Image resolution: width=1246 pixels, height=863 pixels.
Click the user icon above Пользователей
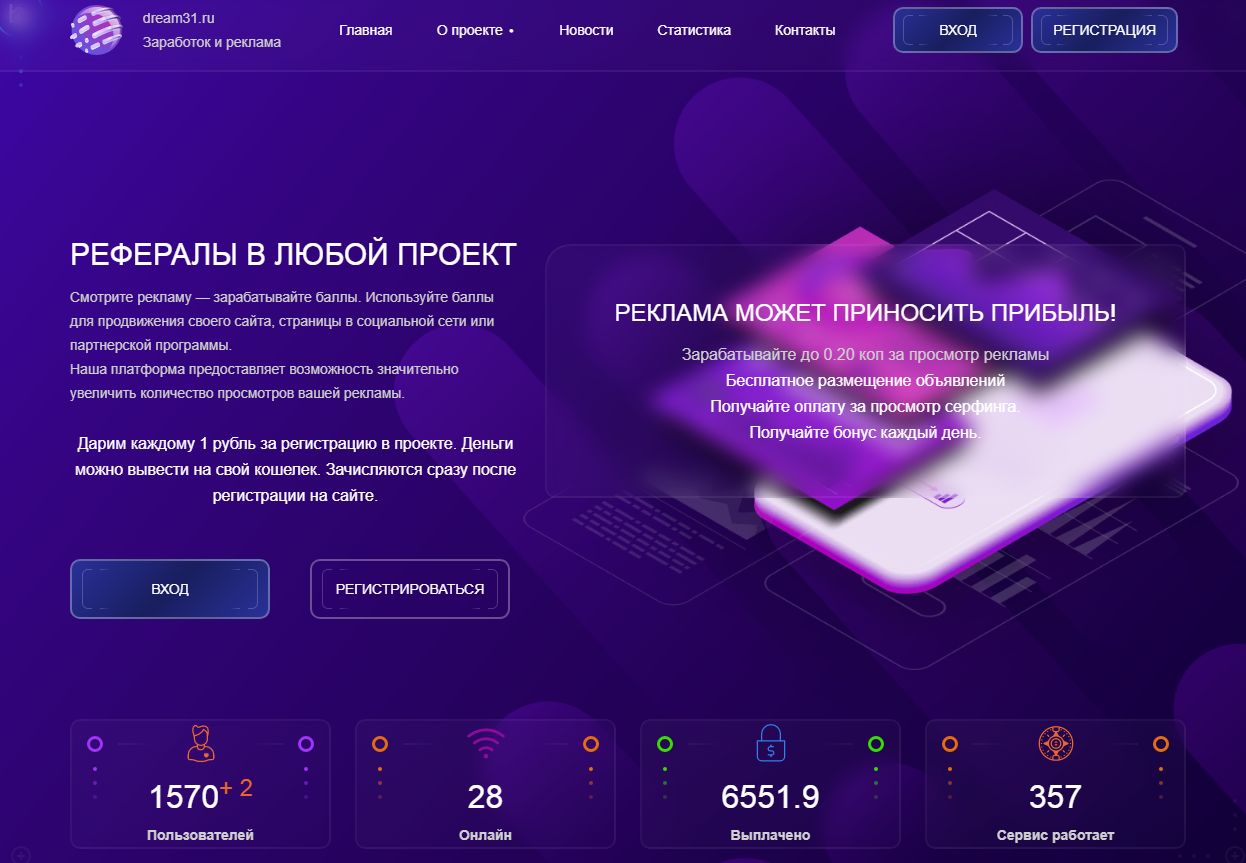pyautogui.click(x=200, y=744)
